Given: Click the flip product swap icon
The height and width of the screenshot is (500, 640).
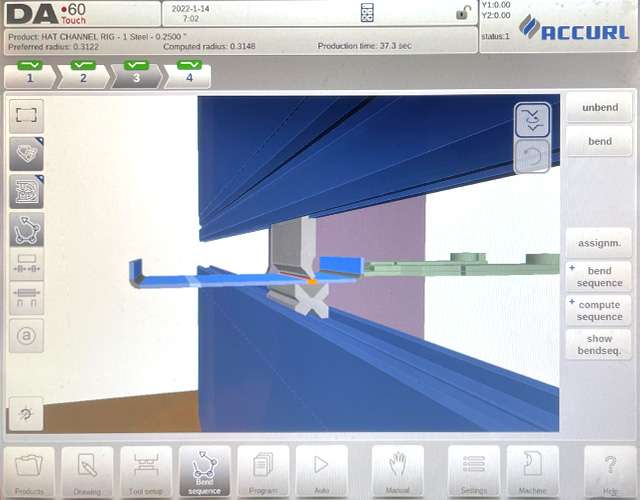Looking at the screenshot, I should (532, 120).
